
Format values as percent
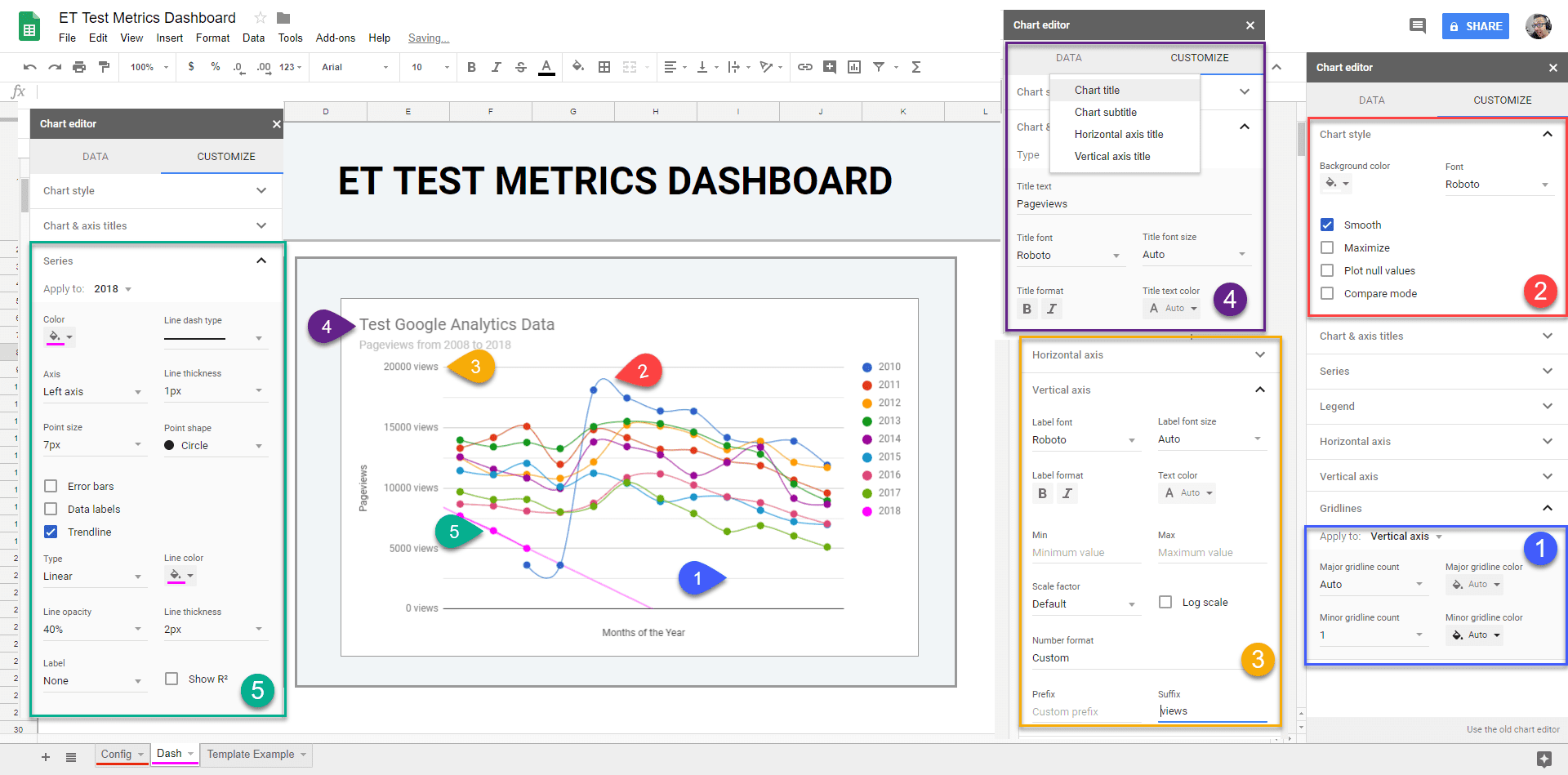[x=215, y=67]
